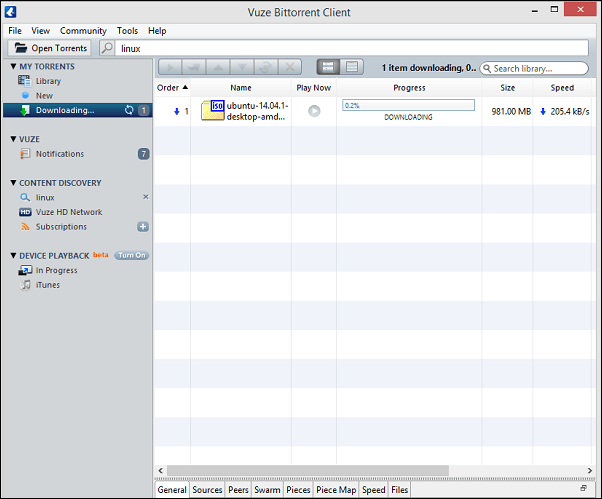Click the spinning refresh icon on Downloading row
Image resolution: width=602 pixels, height=499 pixels.
pos(129,110)
